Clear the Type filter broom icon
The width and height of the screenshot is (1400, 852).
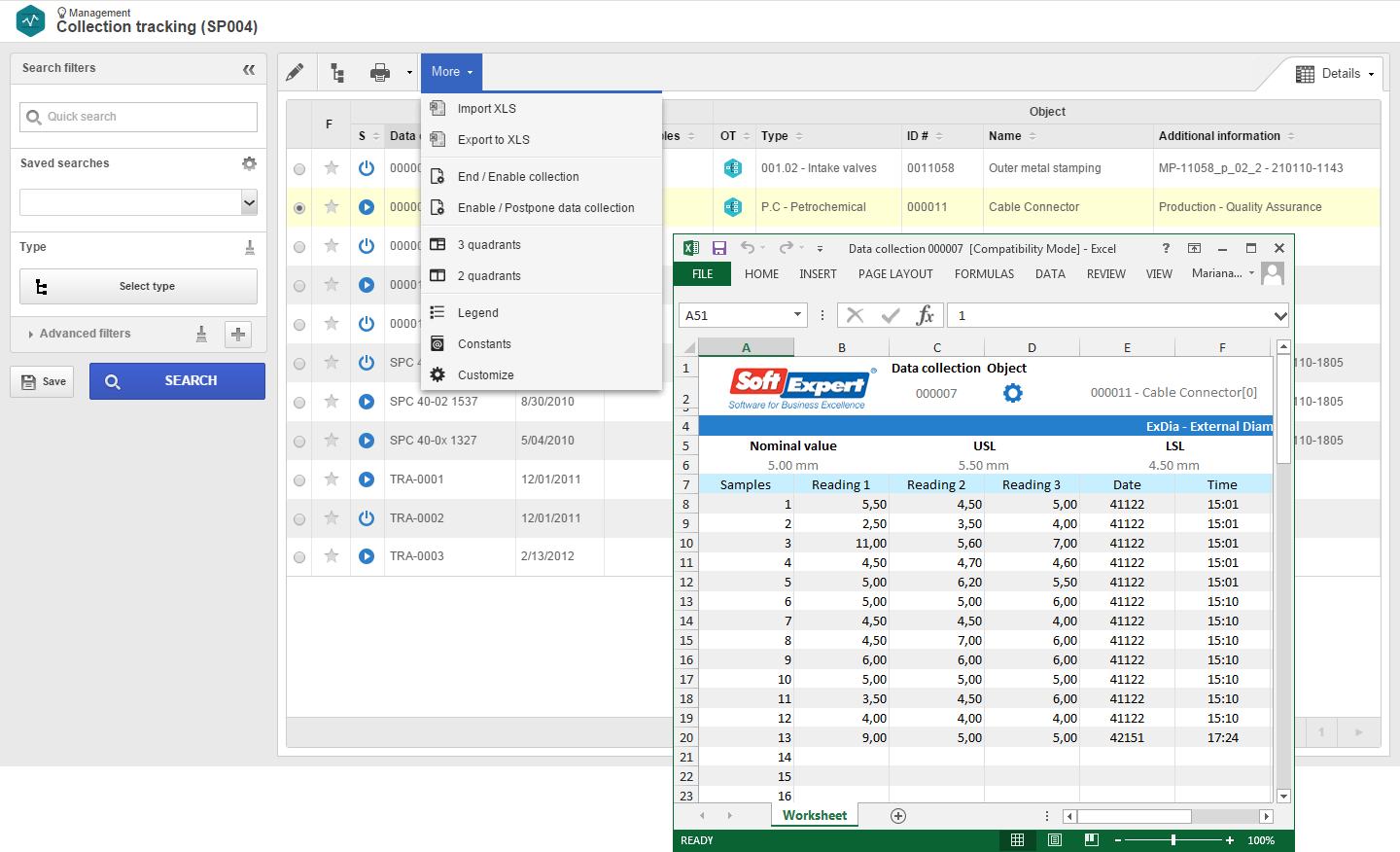tap(250, 247)
